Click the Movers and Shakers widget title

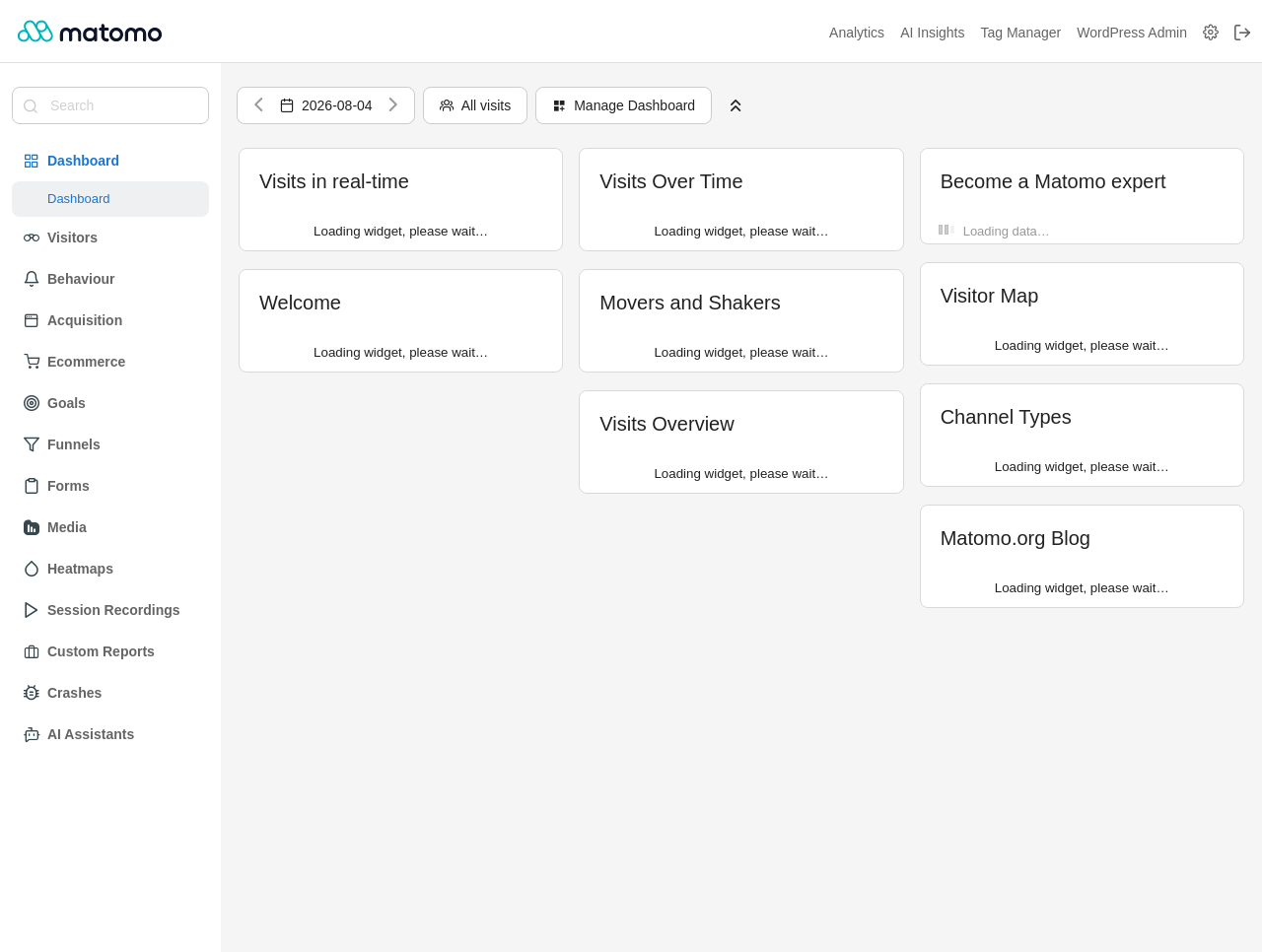pos(690,303)
